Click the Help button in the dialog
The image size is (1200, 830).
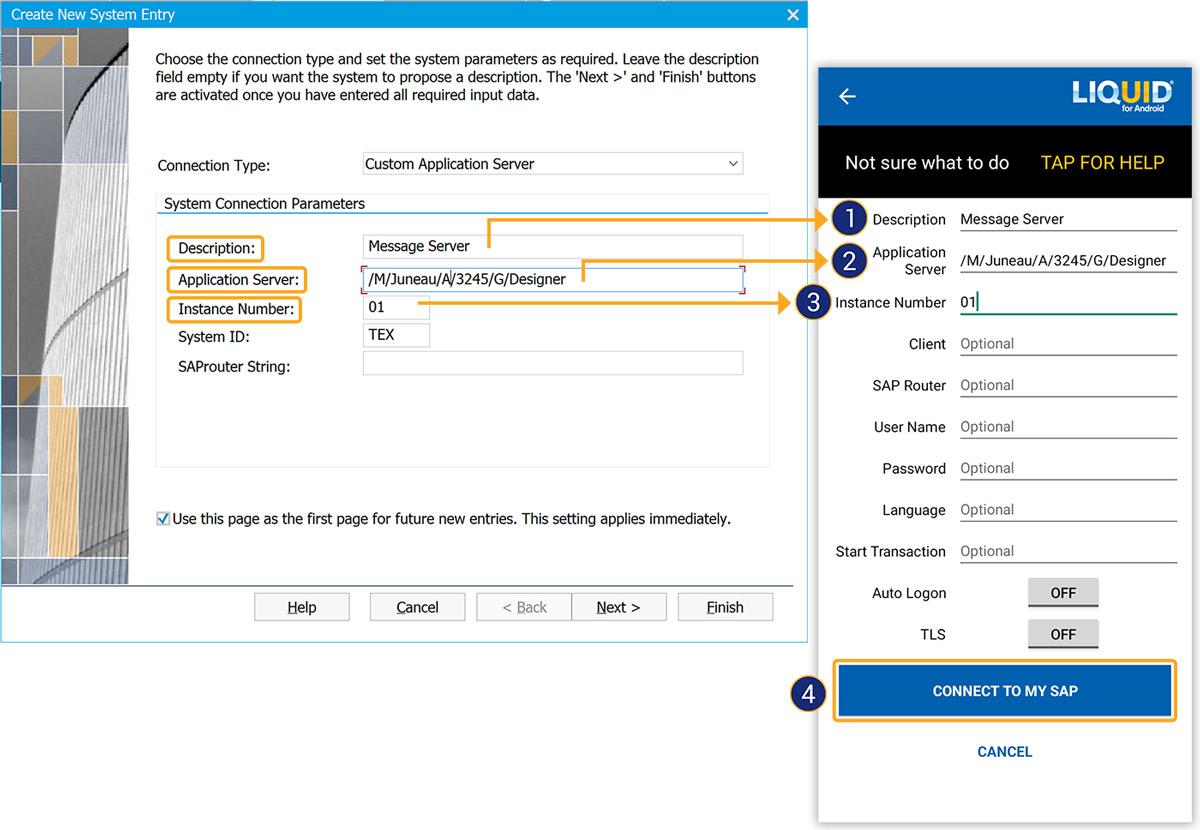pyautogui.click(x=302, y=607)
